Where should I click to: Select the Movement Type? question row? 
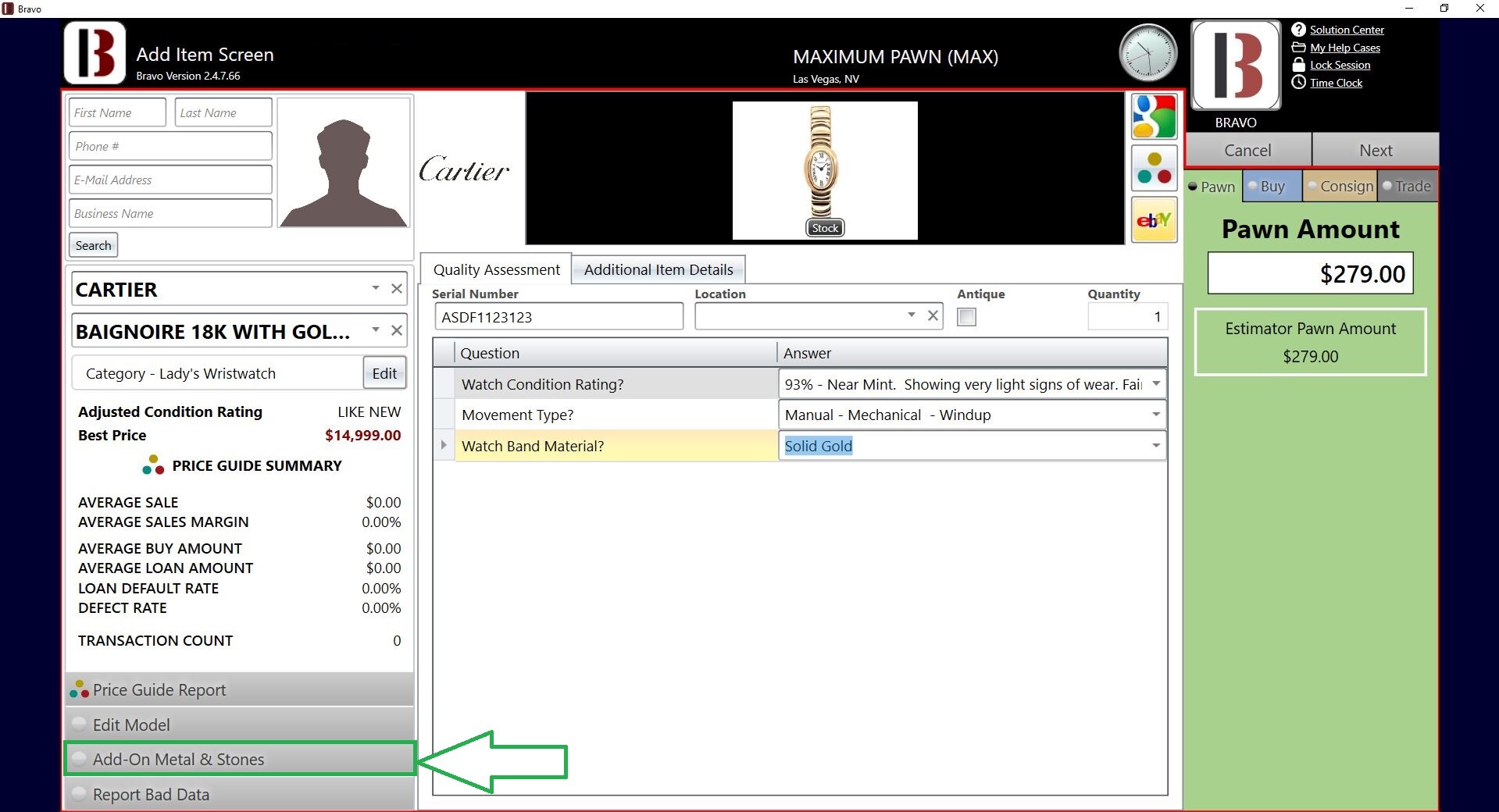pyautogui.click(x=616, y=415)
